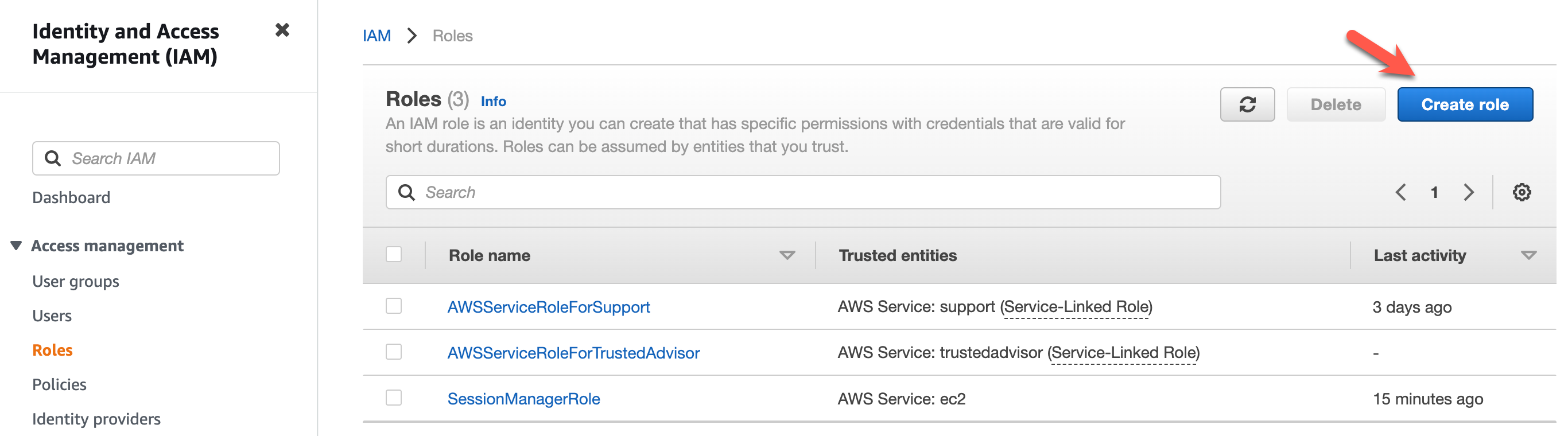
Task: Click the Create role button
Action: click(x=1464, y=104)
